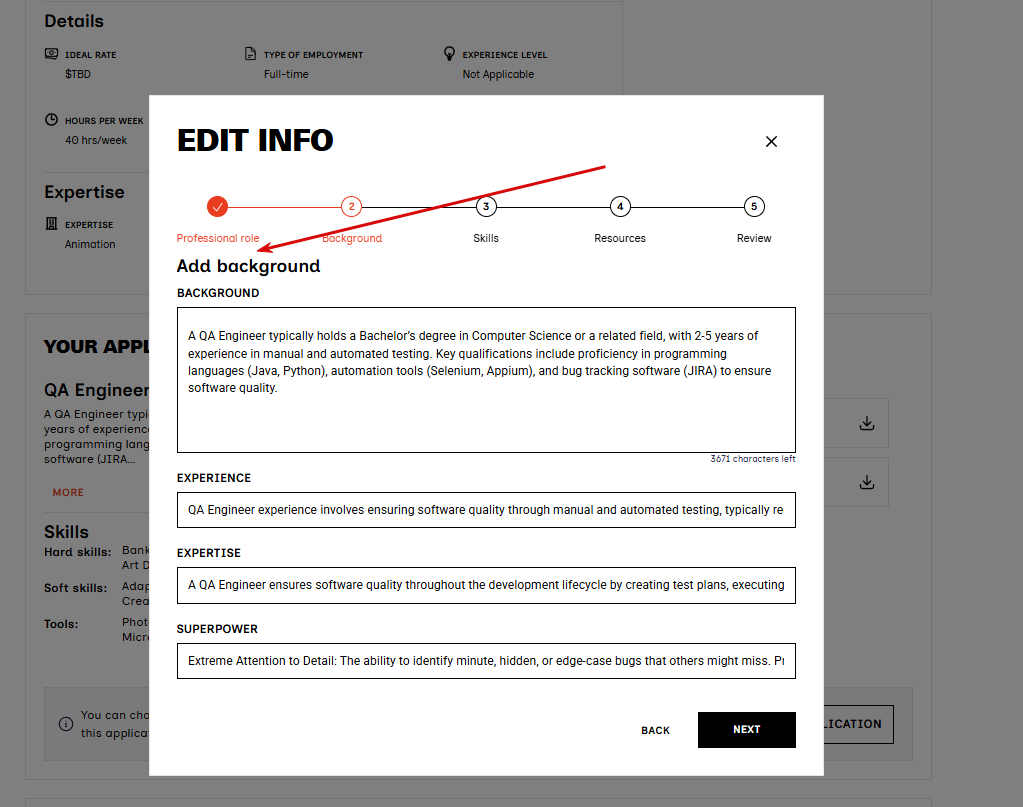Viewport: 1023px width, 807px height.
Task: Click the Ideal Rate money icon
Action: tap(52, 53)
